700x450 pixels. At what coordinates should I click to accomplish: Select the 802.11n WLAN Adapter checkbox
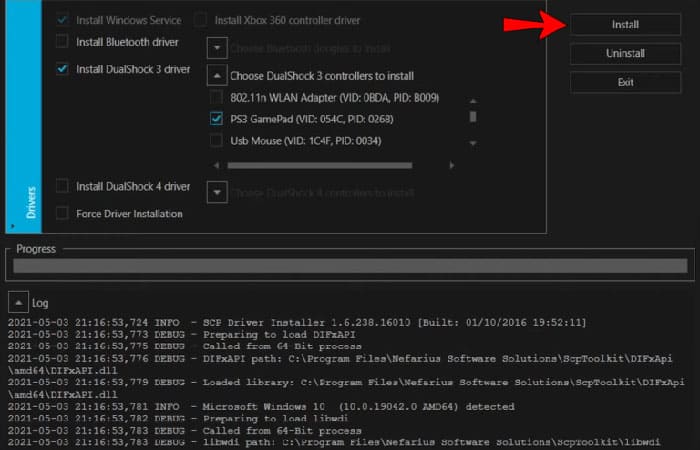point(216,97)
